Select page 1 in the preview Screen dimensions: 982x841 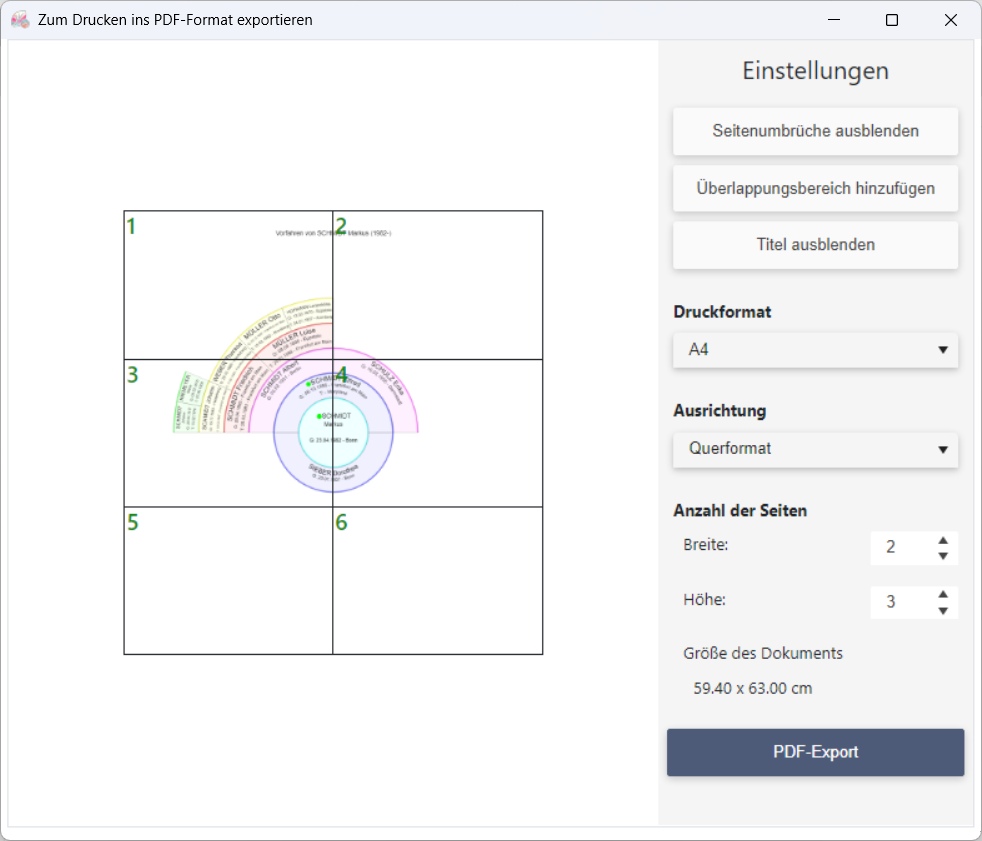coord(228,285)
